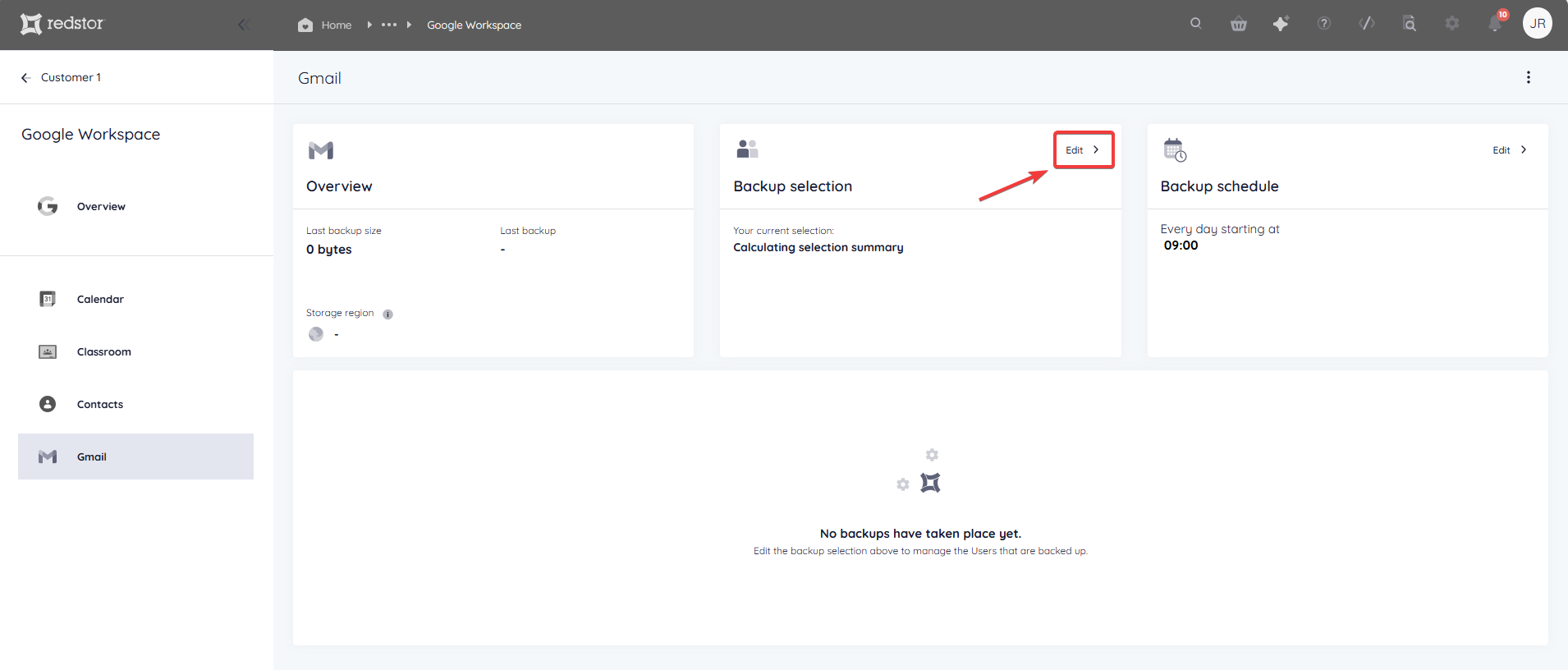The height and width of the screenshot is (670, 1568).
Task: Open the Google Workspace breadcrumb
Action: [474, 25]
